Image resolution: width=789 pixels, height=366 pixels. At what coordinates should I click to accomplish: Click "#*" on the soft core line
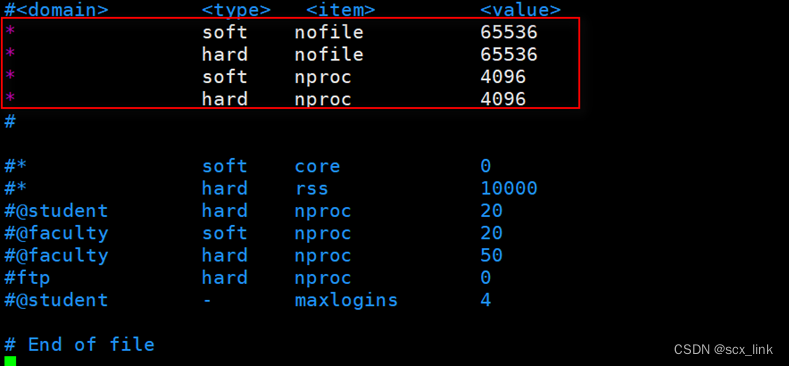tap(15, 166)
